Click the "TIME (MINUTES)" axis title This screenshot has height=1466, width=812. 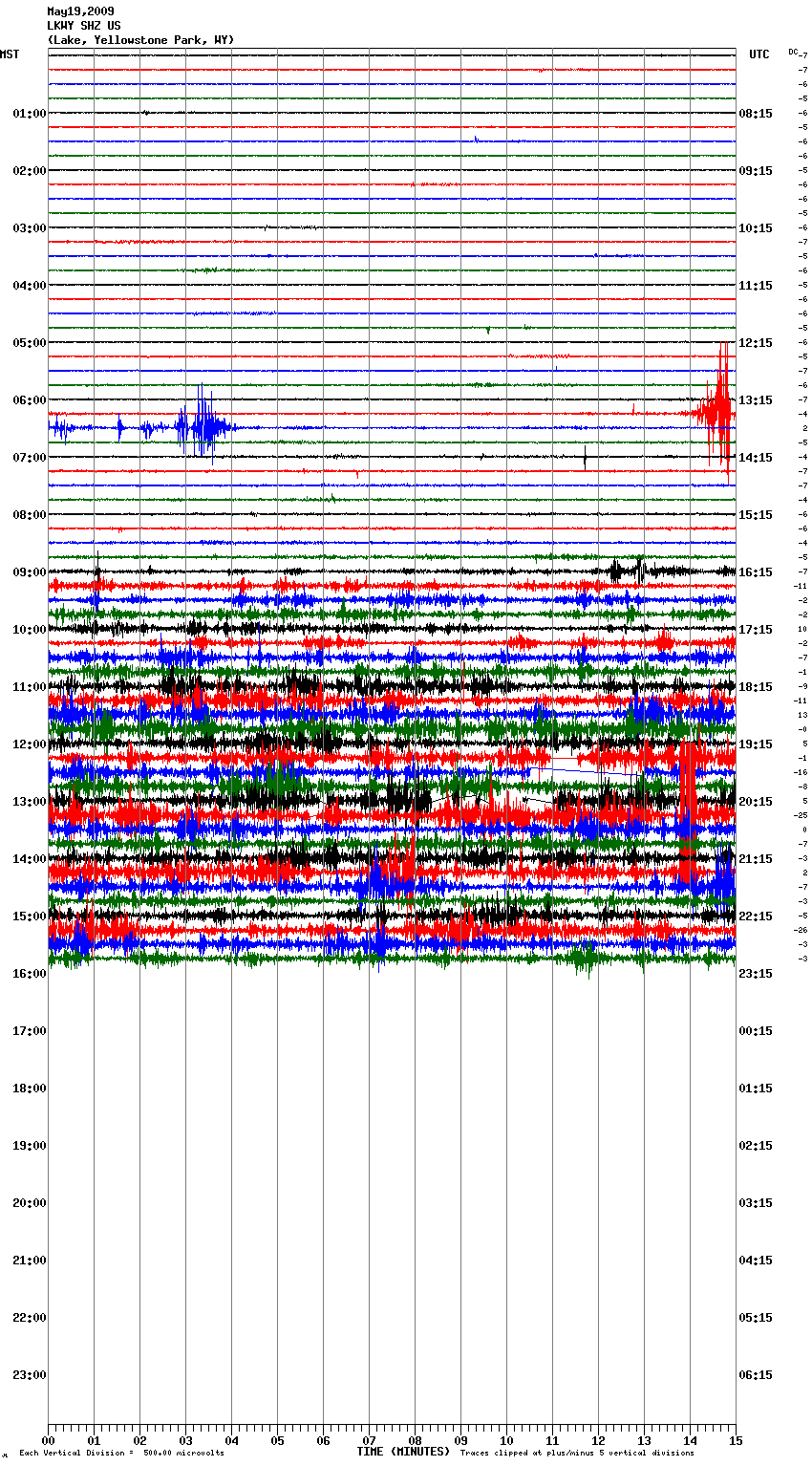[x=403, y=1452]
